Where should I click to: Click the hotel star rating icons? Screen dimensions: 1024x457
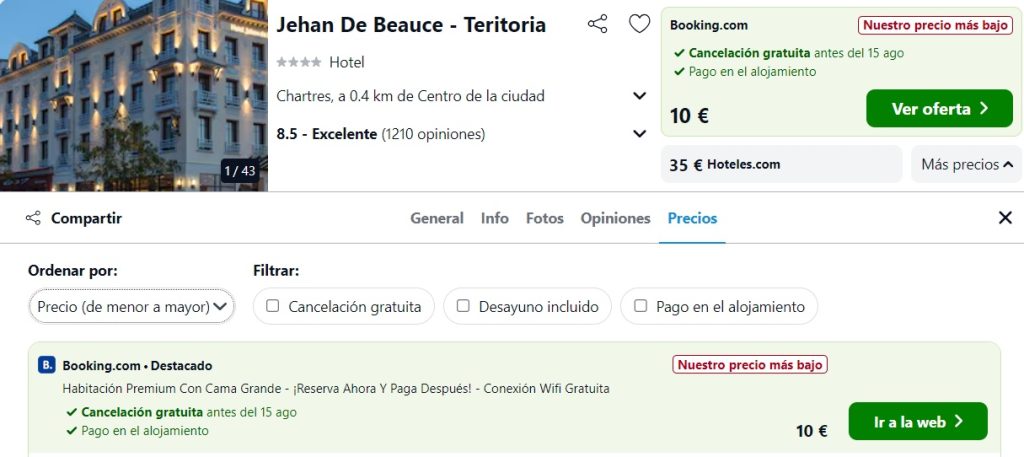tap(298, 63)
